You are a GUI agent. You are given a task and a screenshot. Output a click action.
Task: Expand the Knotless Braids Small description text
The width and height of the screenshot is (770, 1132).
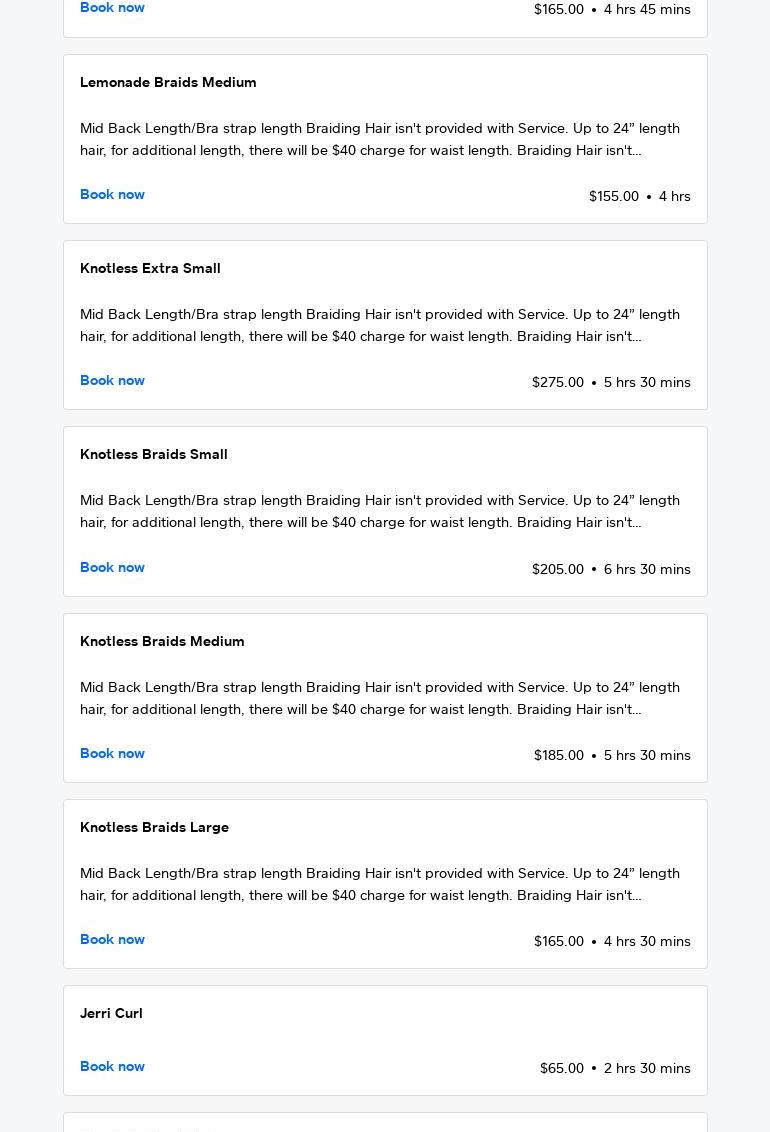(x=380, y=512)
